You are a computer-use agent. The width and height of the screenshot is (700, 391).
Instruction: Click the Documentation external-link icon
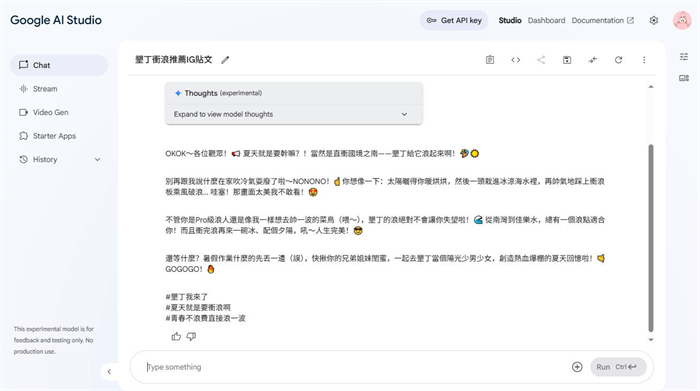[x=630, y=21]
